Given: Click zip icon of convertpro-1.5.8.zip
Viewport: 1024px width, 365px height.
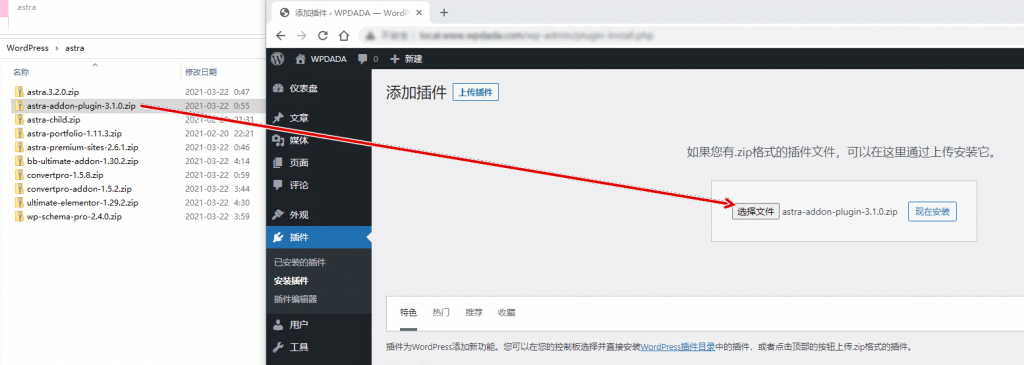Looking at the screenshot, I should [x=20, y=175].
